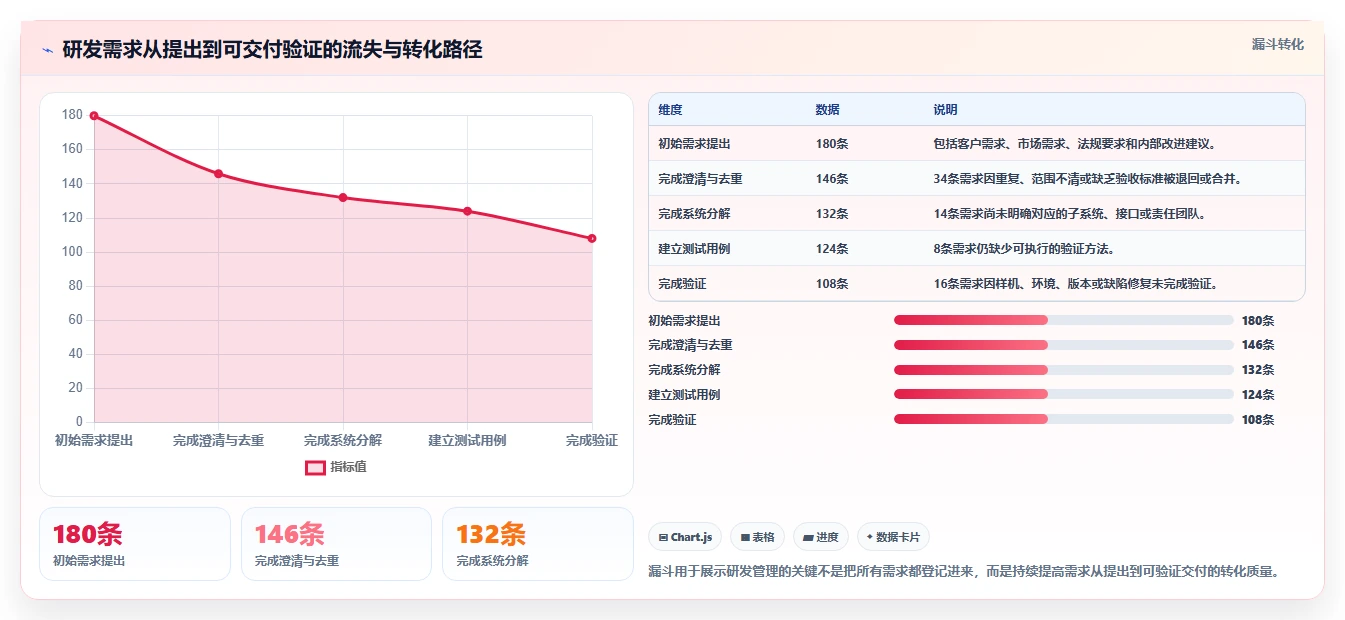Select the 表格 tag label
The width and height of the screenshot is (1345, 620).
(763, 538)
